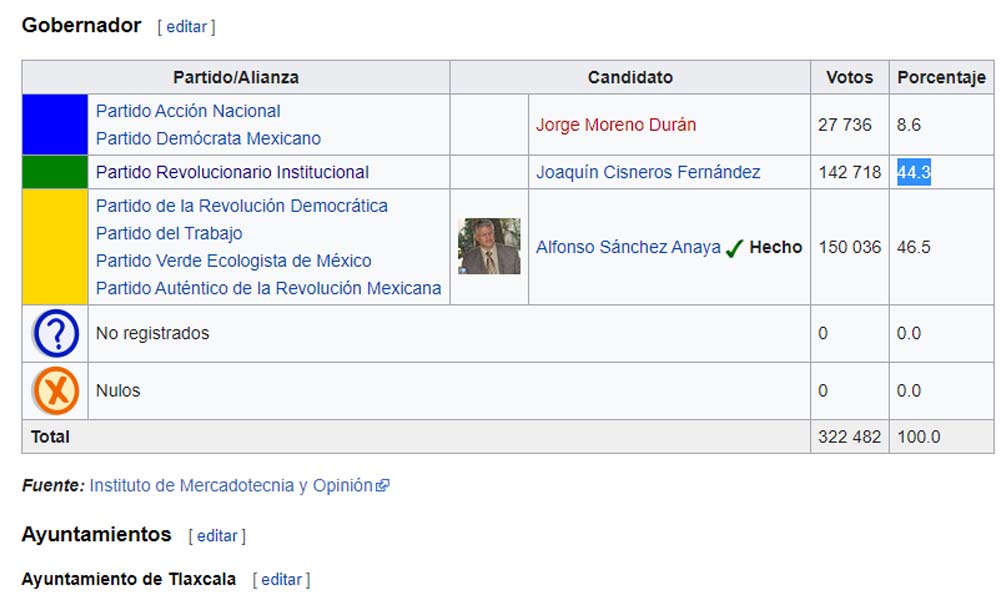This screenshot has width=1000, height=600.
Task: Open Partido Demócrata Mexicano link
Action: coord(209,138)
